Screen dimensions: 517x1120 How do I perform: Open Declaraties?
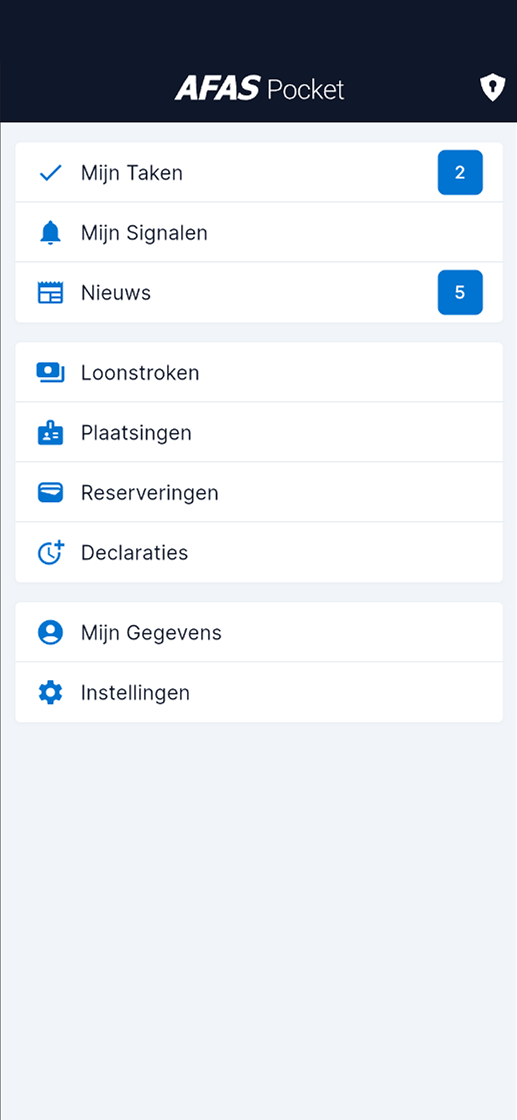[x=259, y=552]
